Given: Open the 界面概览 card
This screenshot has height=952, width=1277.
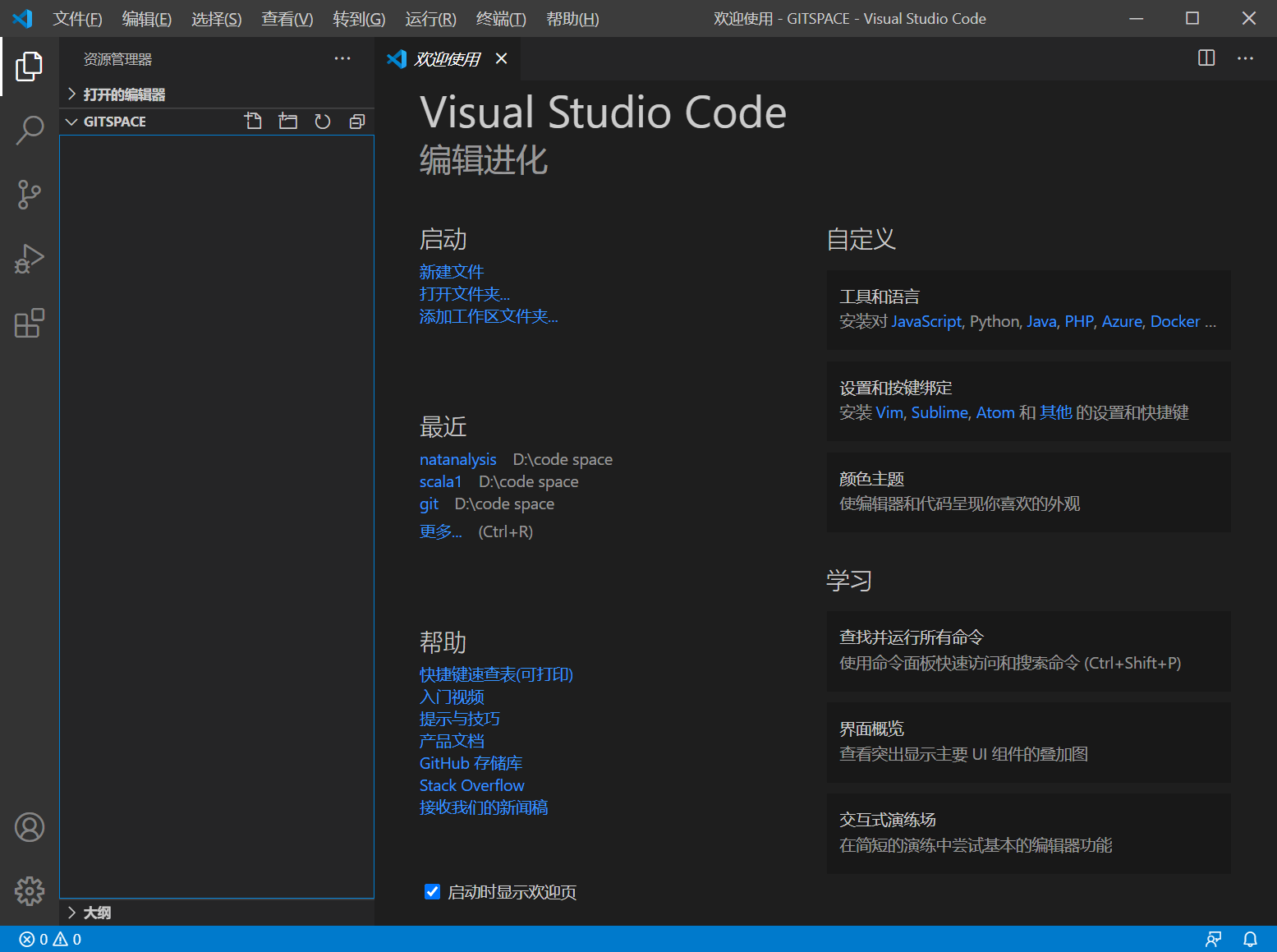Looking at the screenshot, I should (x=1028, y=742).
